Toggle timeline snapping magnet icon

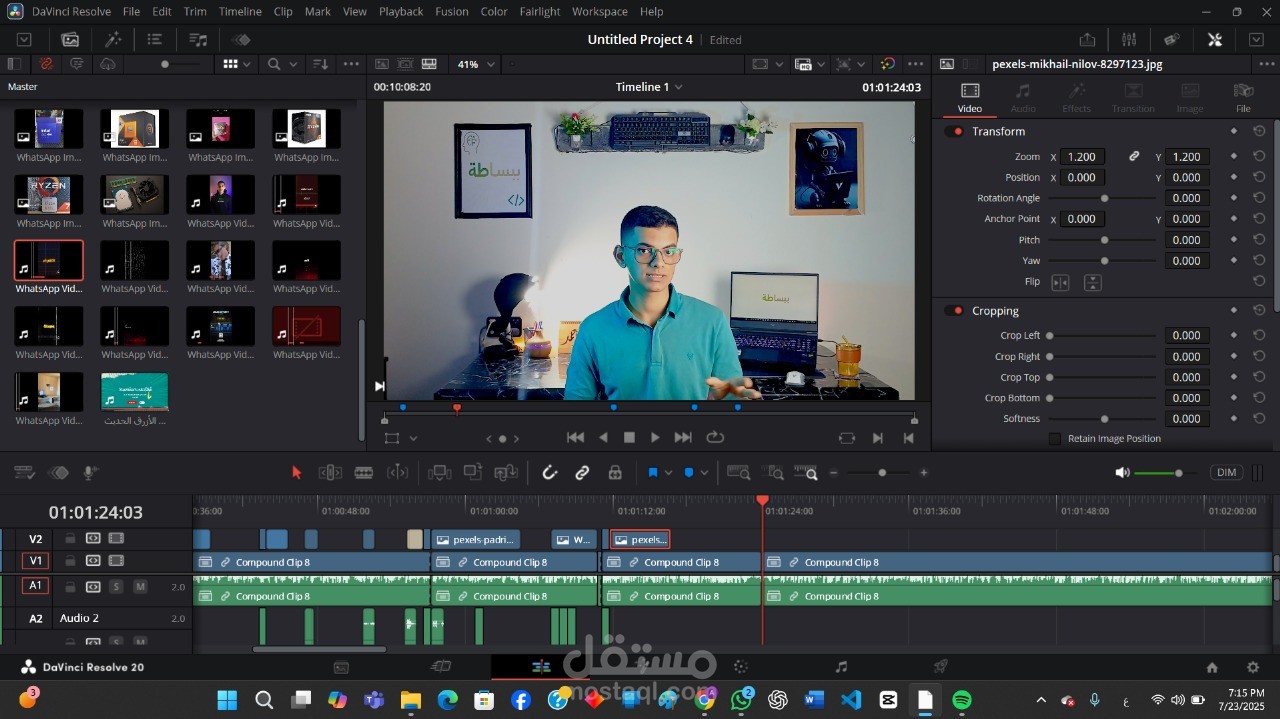[549, 473]
